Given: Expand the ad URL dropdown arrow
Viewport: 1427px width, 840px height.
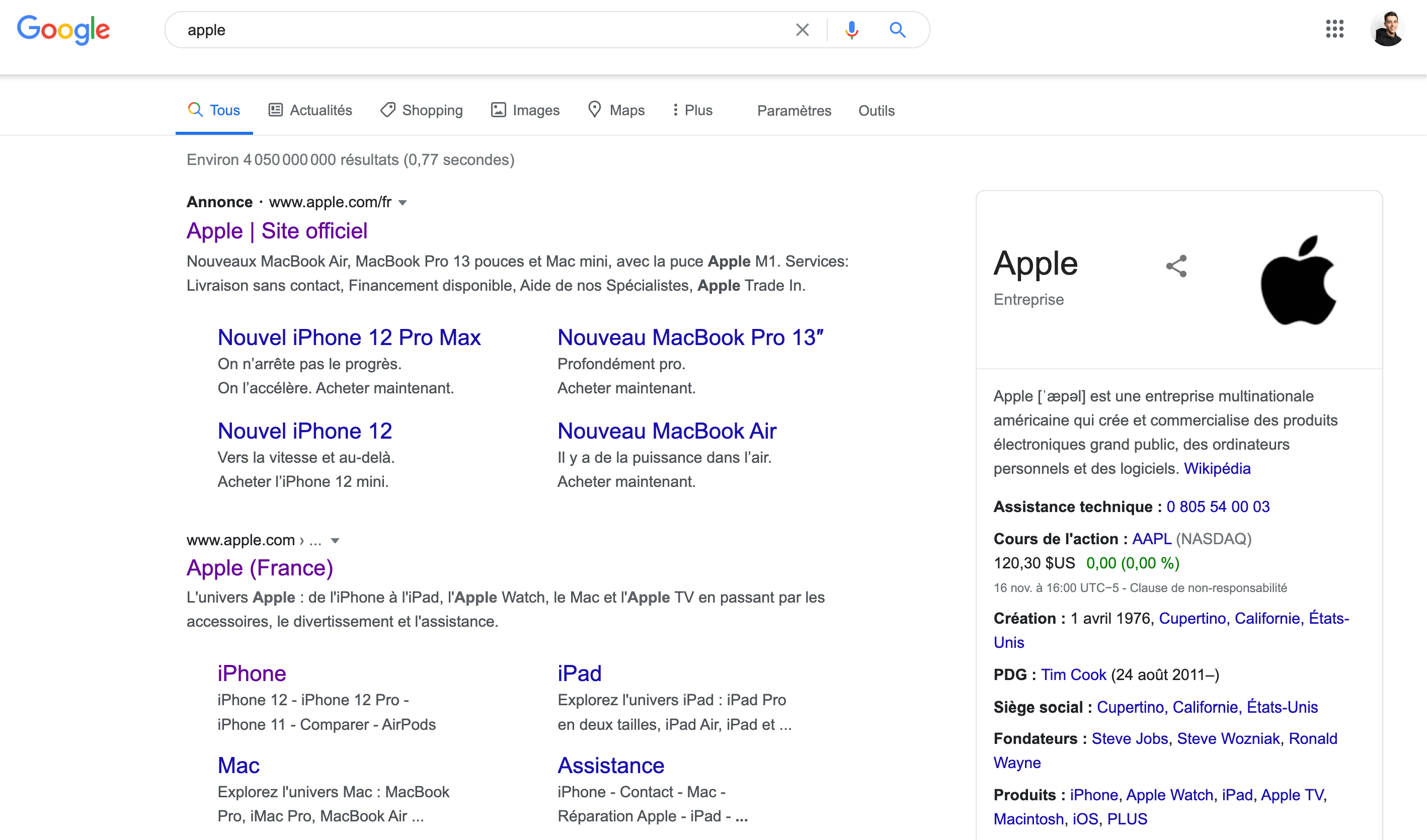Looking at the screenshot, I should pos(403,203).
